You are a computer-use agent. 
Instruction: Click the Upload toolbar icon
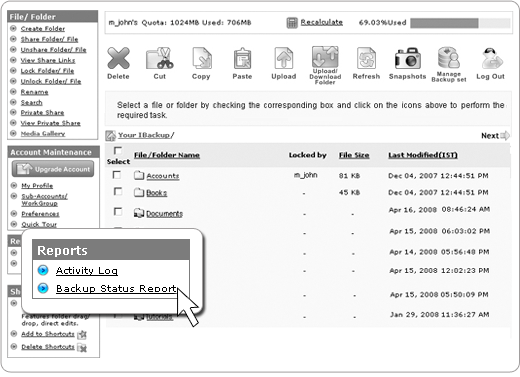284,58
